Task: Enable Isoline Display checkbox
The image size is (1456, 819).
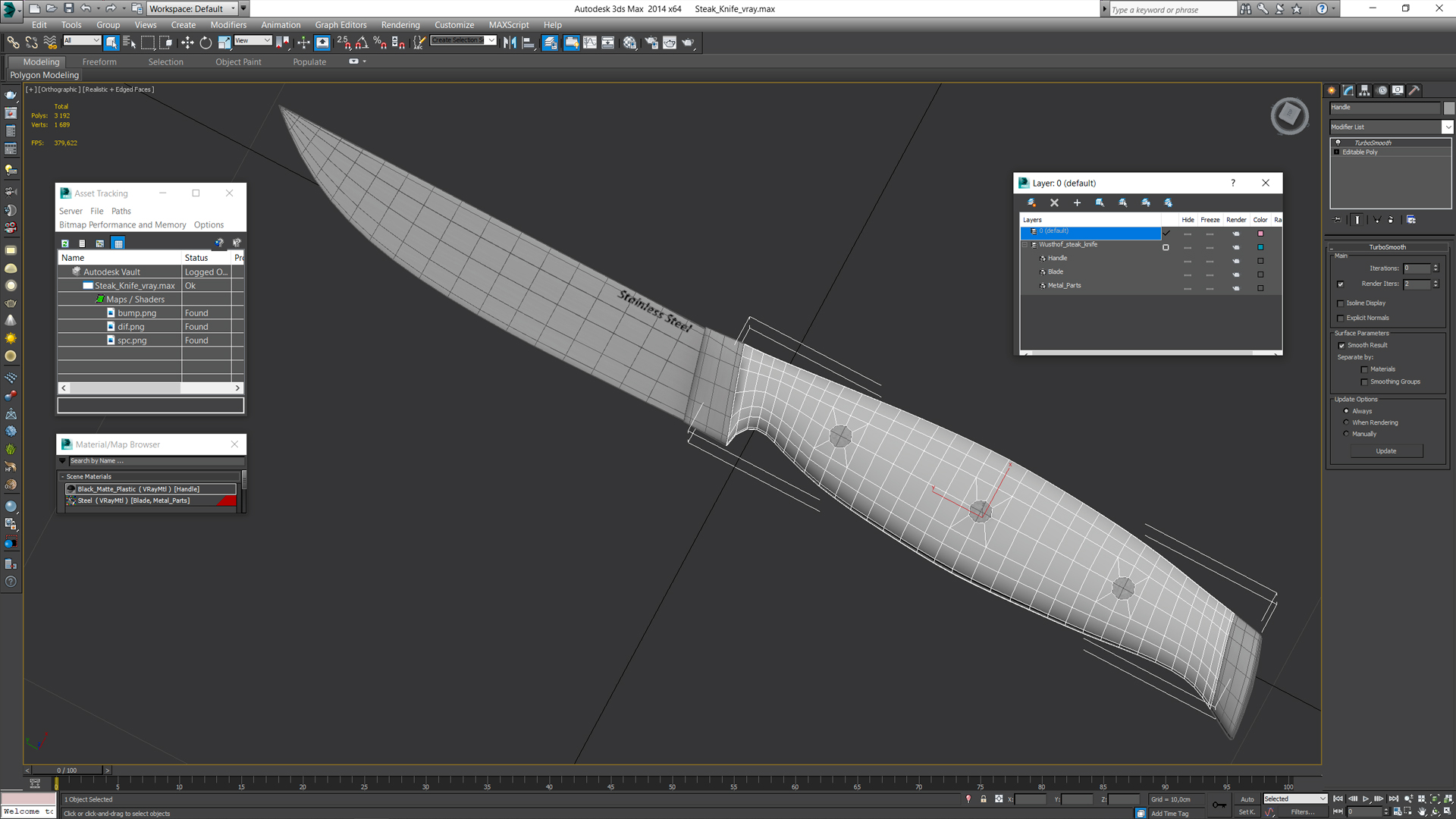Action: pyautogui.click(x=1341, y=303)
